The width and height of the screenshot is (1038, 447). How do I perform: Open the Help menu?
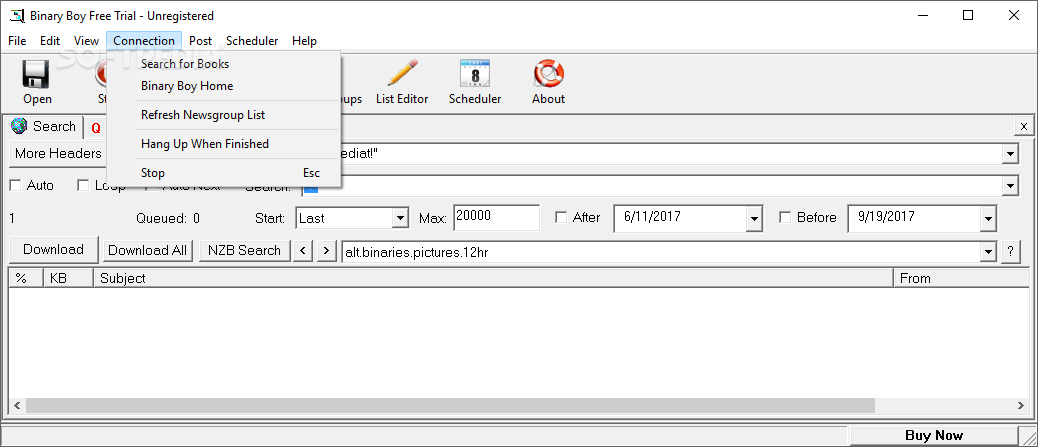pos(305,41)
